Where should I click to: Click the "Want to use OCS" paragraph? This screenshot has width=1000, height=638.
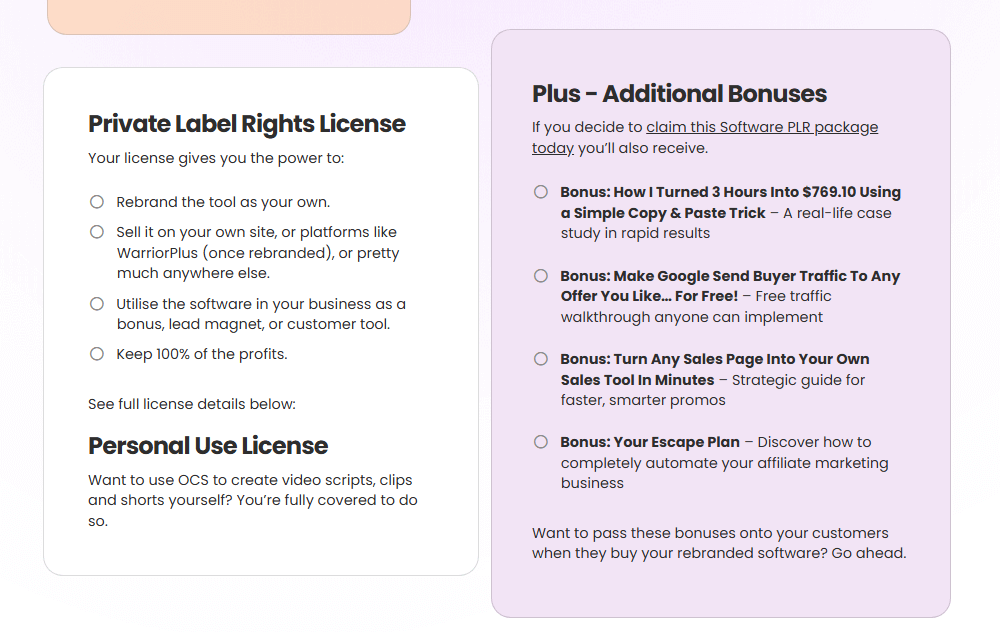(x=252, y=500)
